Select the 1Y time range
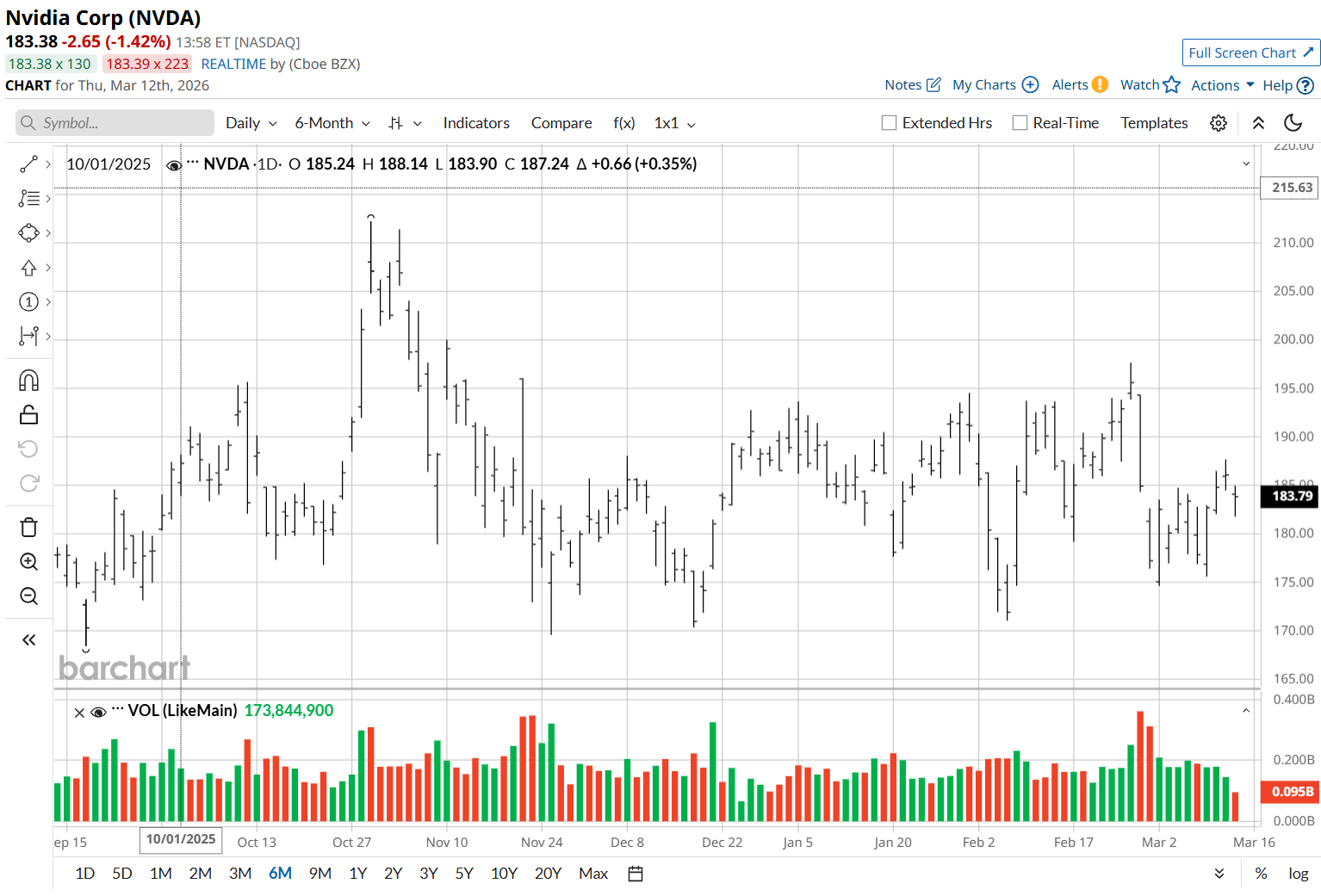Screen dimensions: 1321x896 click(358, 874)
